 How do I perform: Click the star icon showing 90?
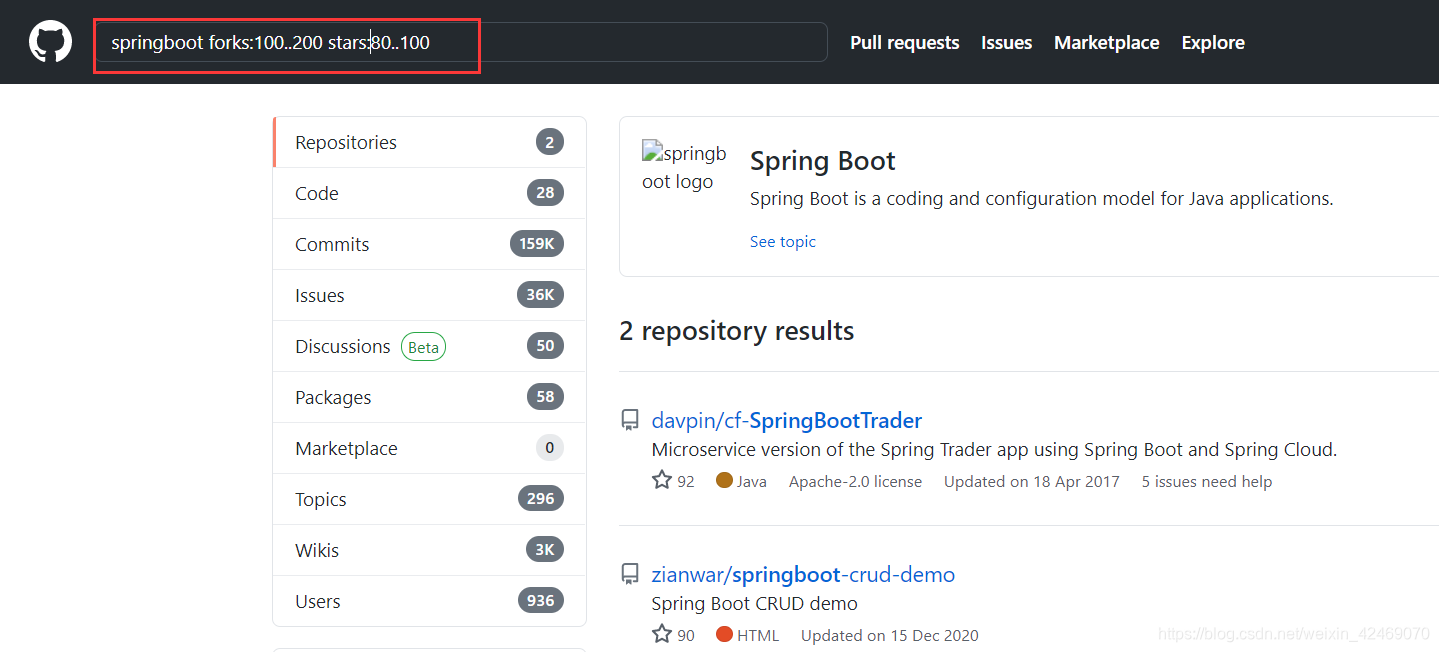[662, 634]
